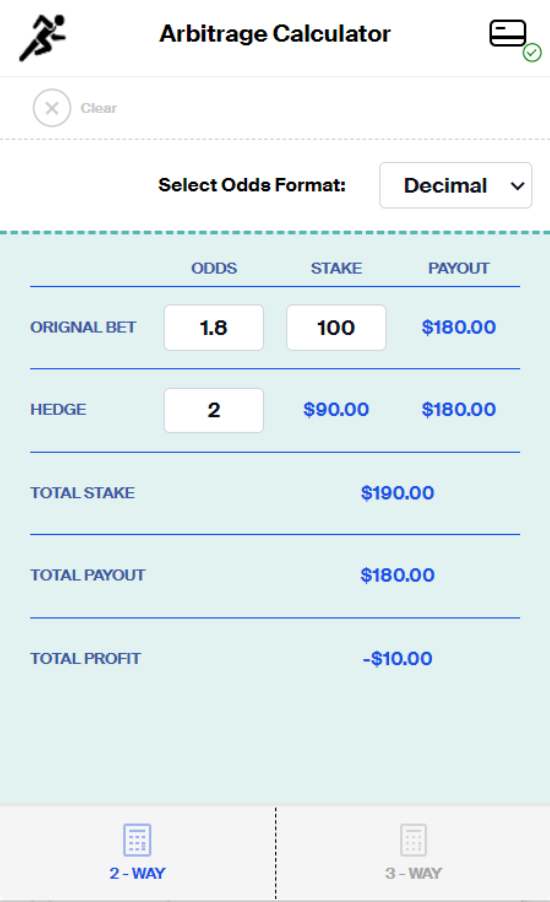Focus the original bet odds field 1.8
Viewport: 550px width, 902px height.
(x=214, y=327)
